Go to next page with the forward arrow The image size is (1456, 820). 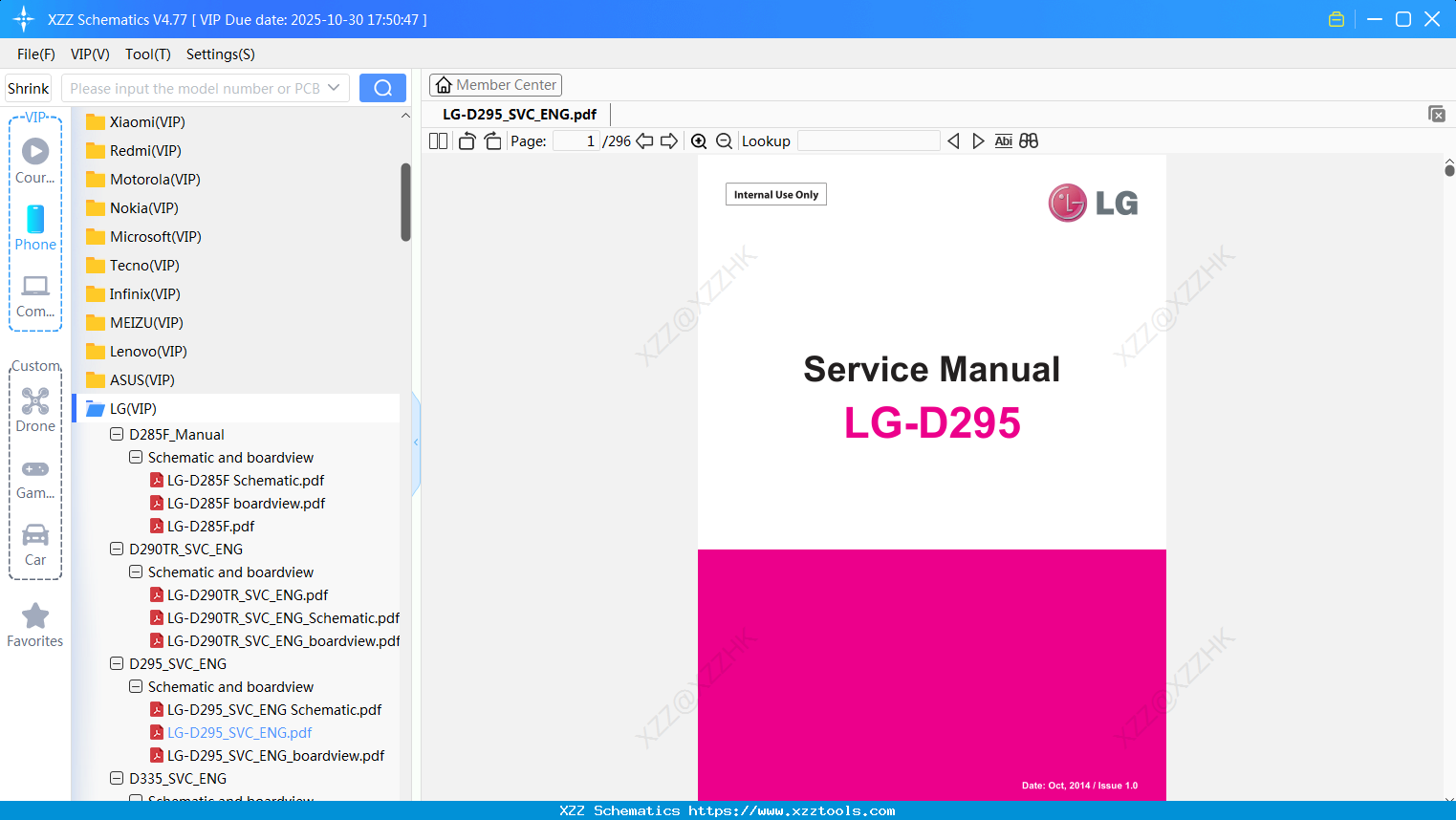669,140
